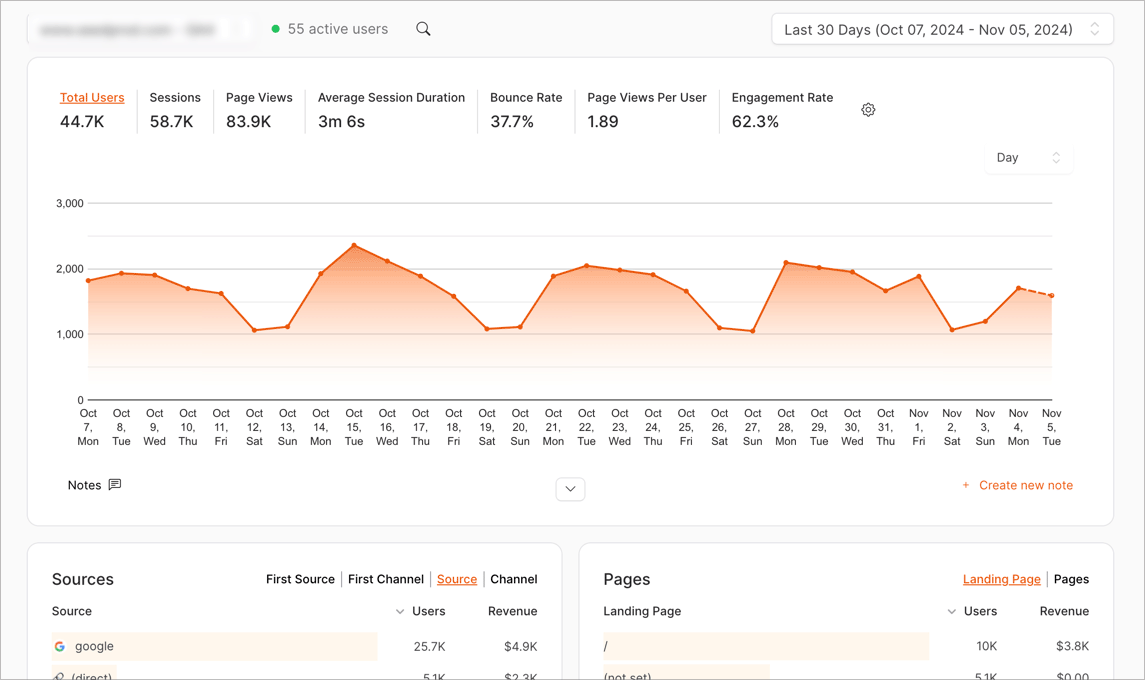Switch Sources view to First Channel

(385, 579)
